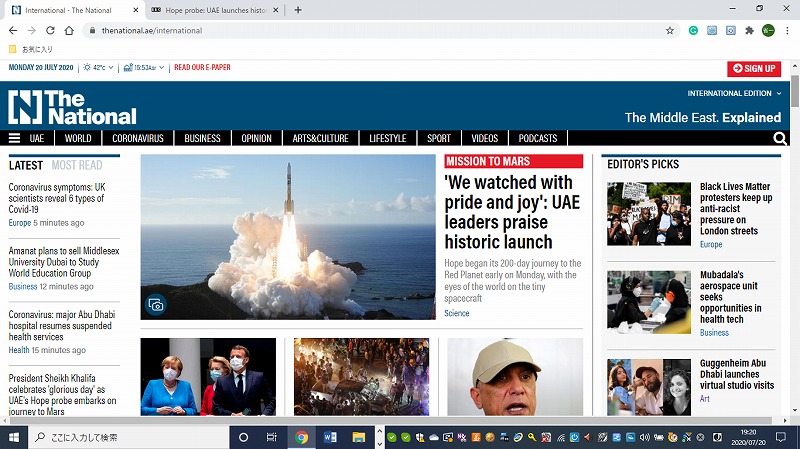Open File Explorer from the taskbar

359,437
